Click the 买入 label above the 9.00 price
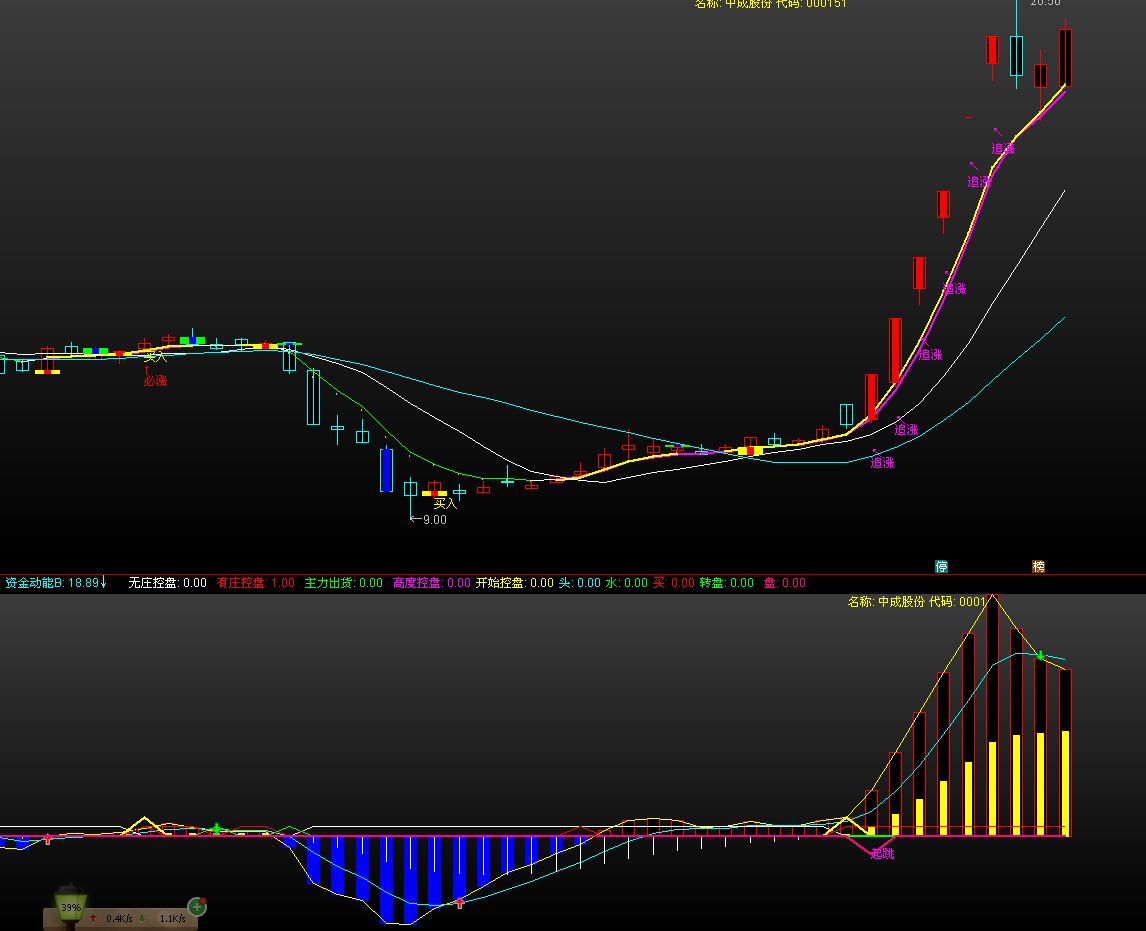The height and width of the screenshot is (931, 1146). 444,504
